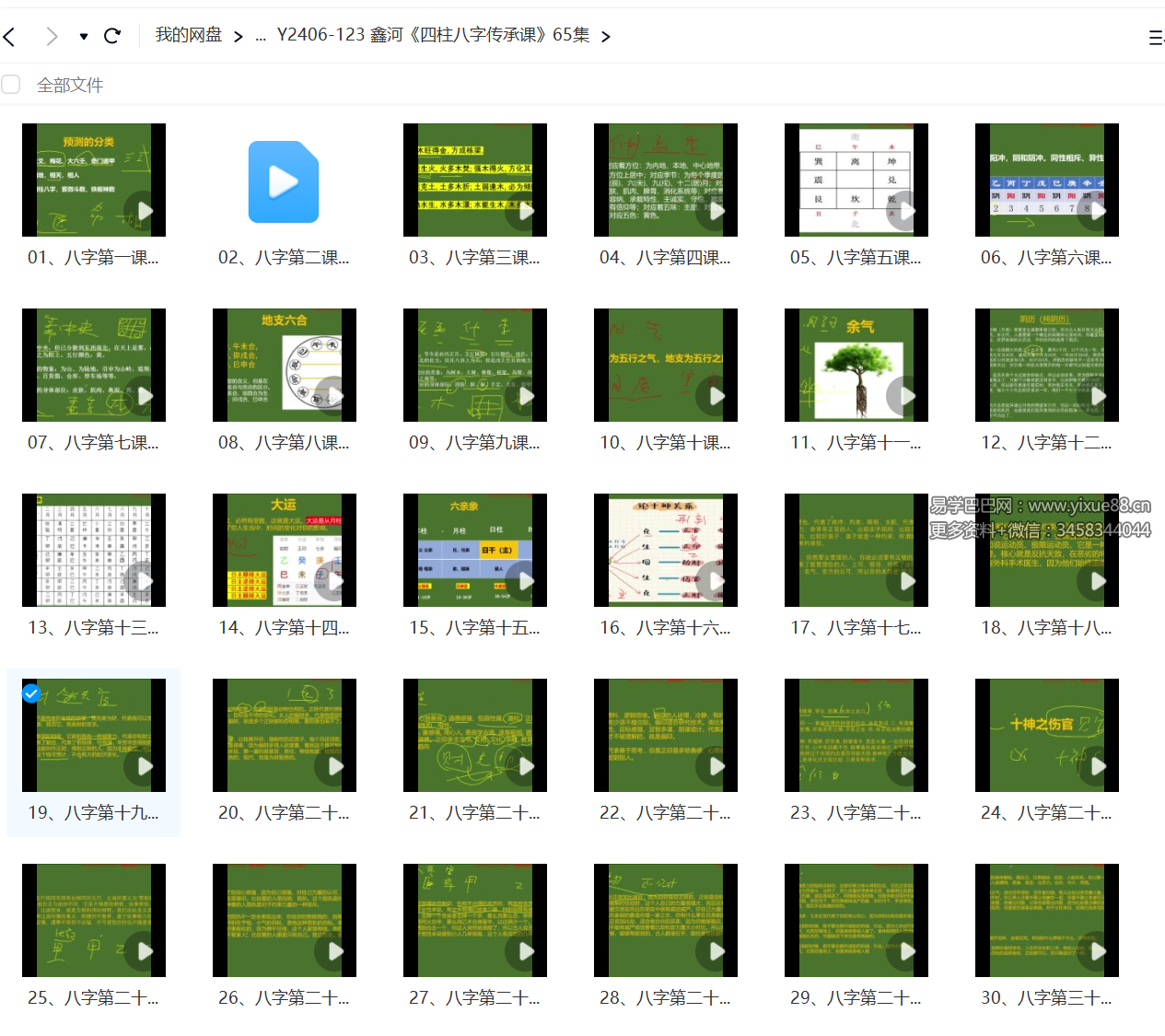The height and width of the screenshot is (1036, 1165).
Task: Open the blue video file icon for lesson 02
Action: click(x=284, y=181)
